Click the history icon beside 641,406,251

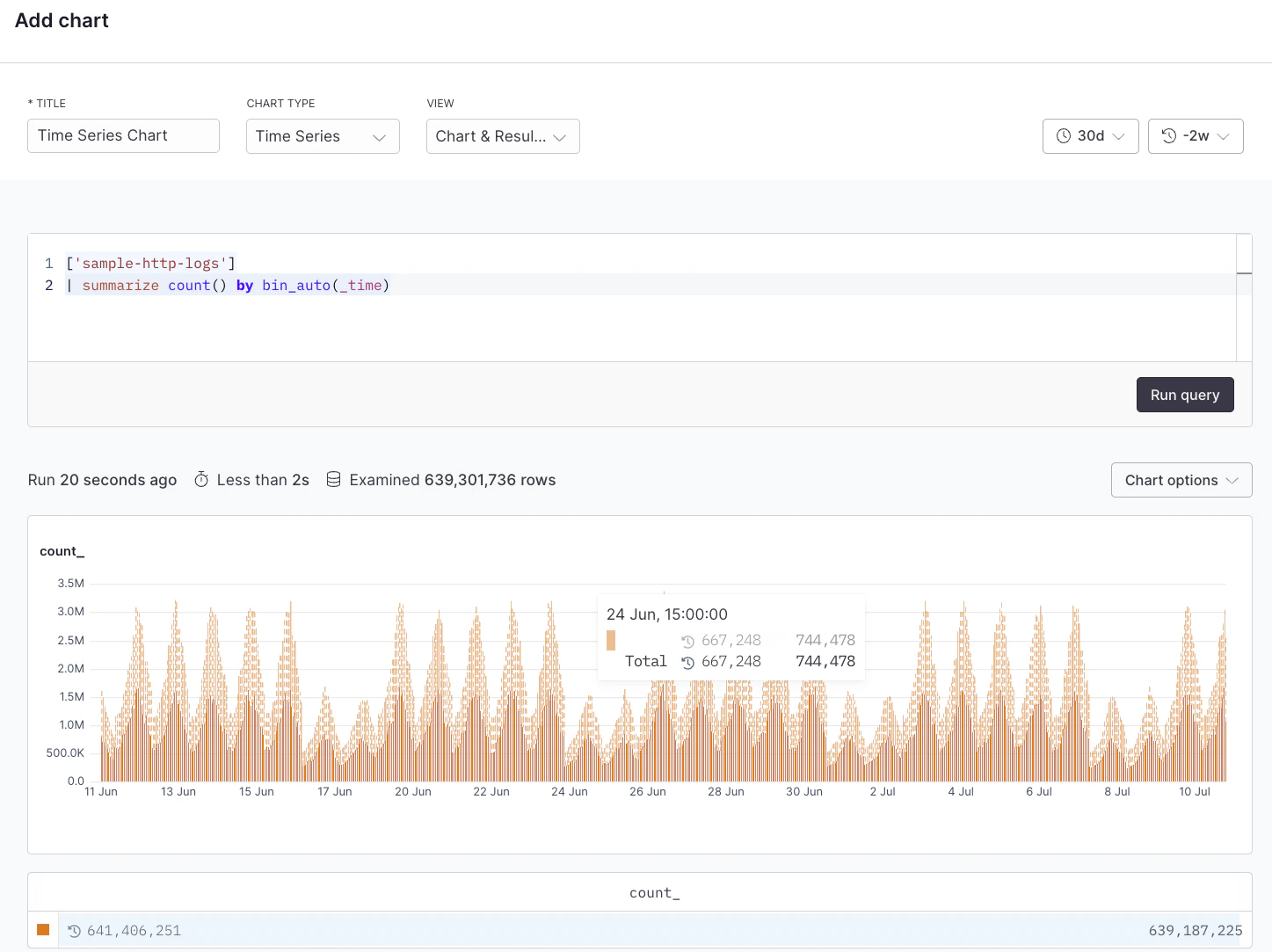click(x=76, y=930)
